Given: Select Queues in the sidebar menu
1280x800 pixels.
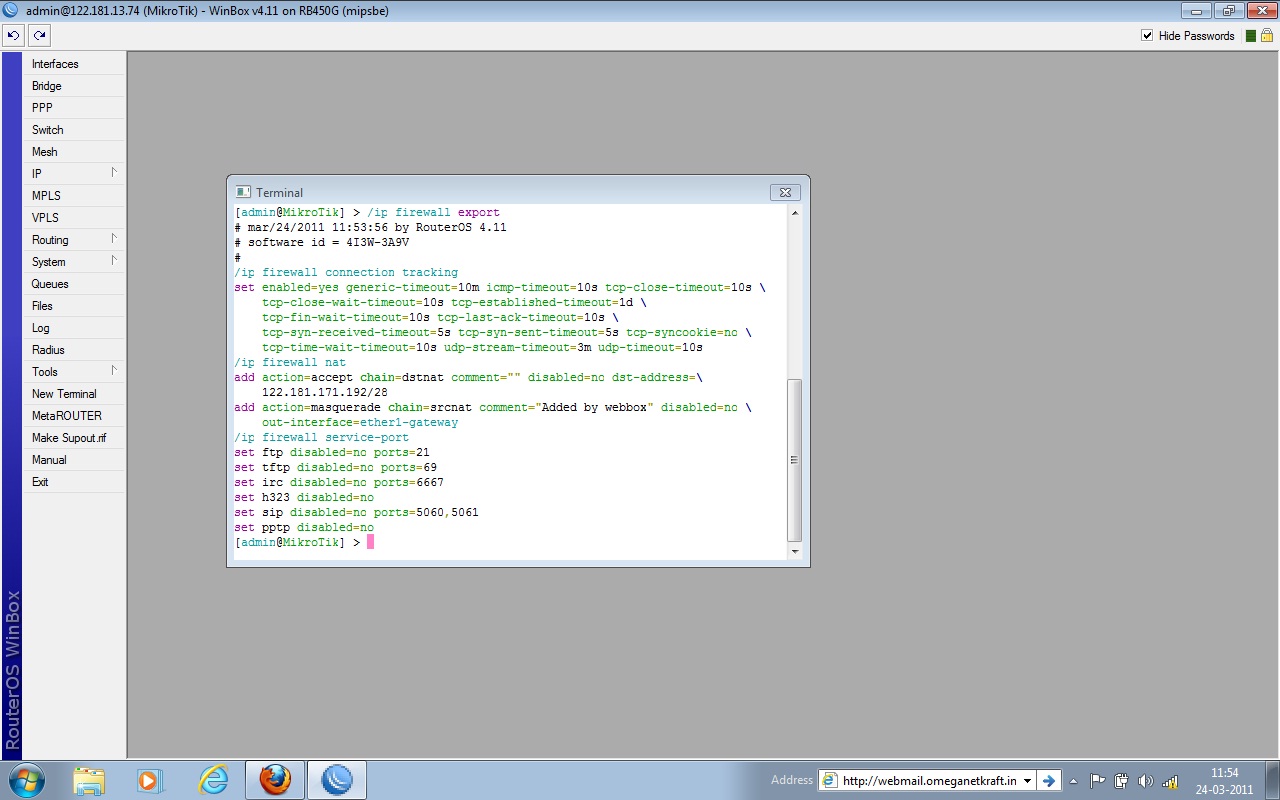Looking at the screenshot, I should coord(50,284).
